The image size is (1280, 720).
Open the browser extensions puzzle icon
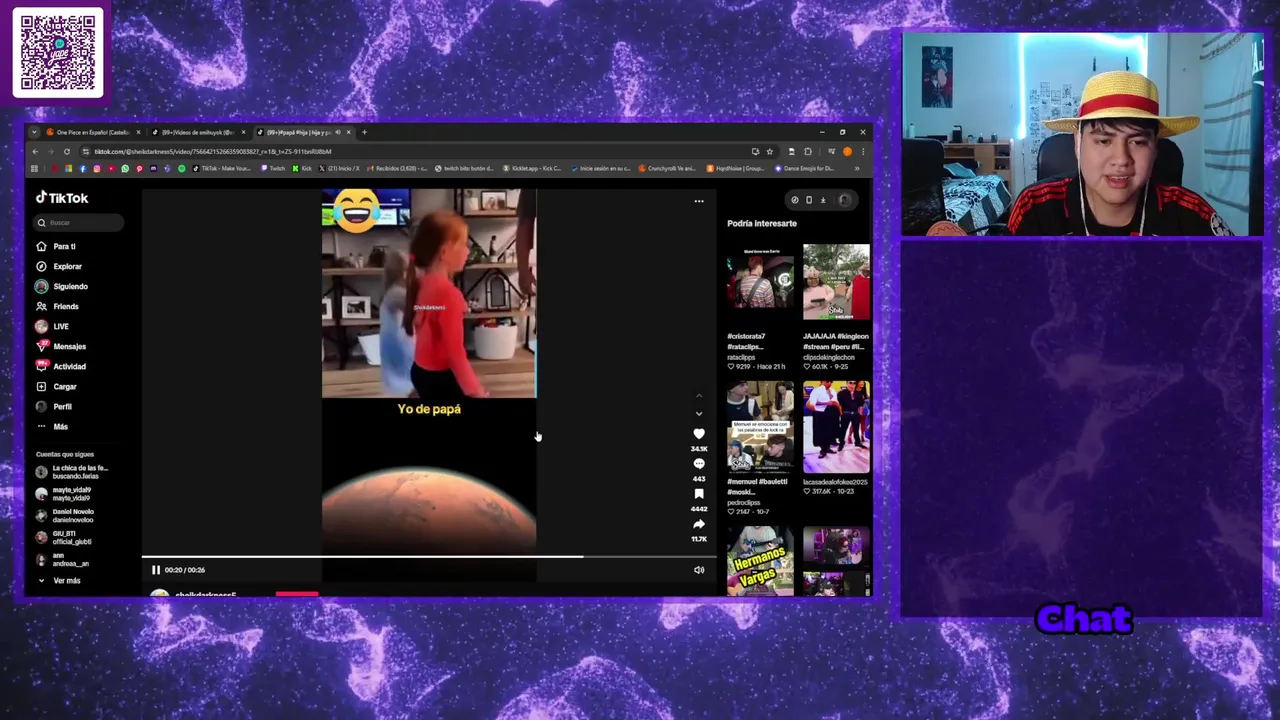tap(808, 151)
